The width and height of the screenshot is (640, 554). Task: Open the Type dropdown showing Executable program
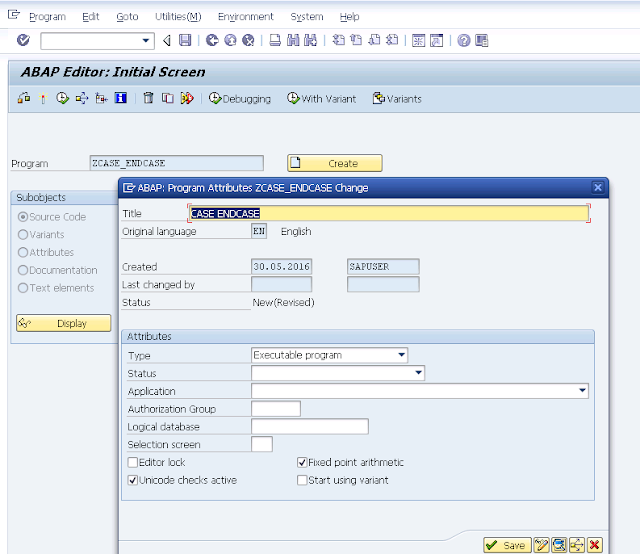click(x=329, y=355)
